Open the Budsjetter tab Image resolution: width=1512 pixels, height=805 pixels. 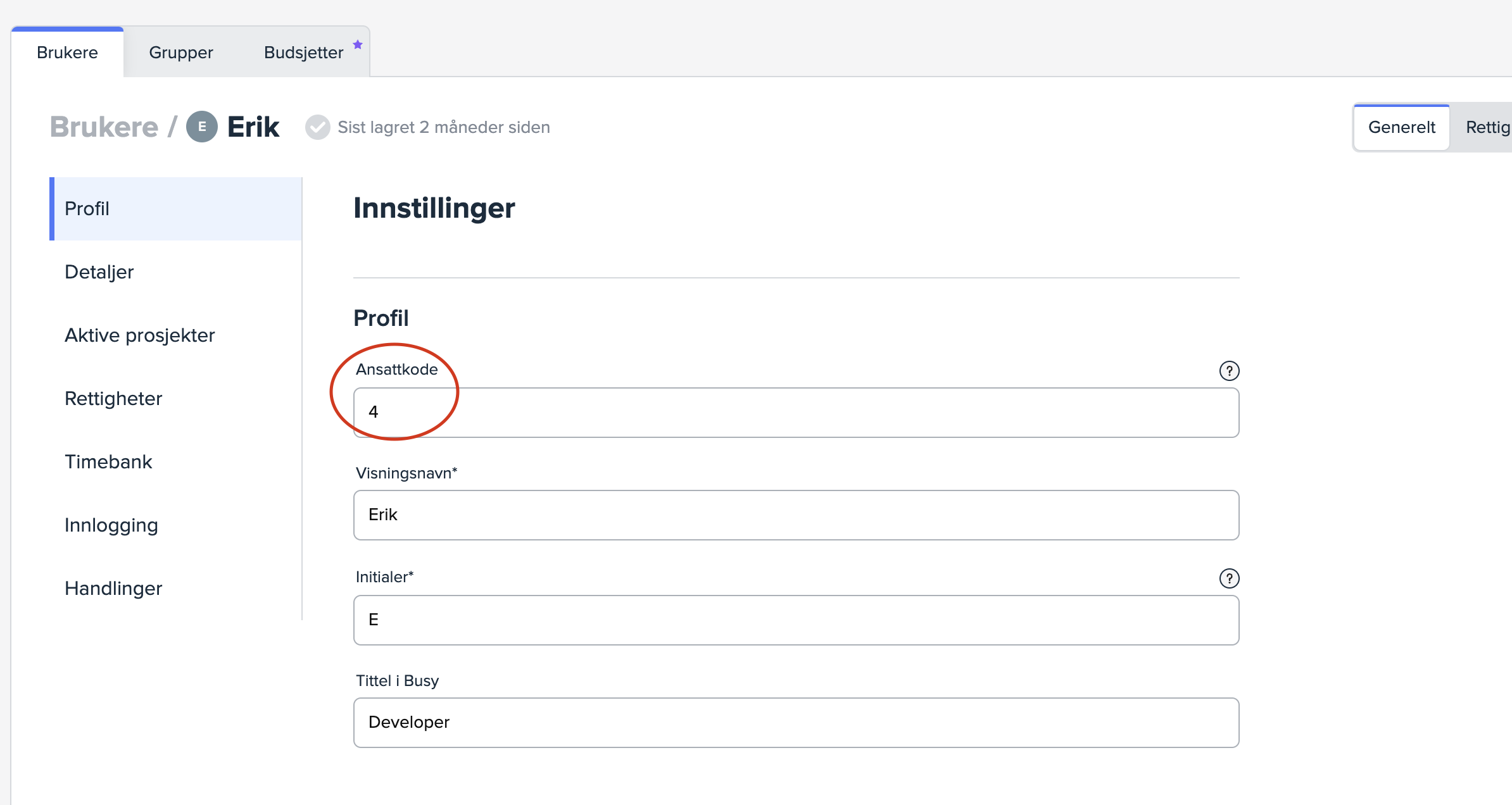[x=303, y=53]
